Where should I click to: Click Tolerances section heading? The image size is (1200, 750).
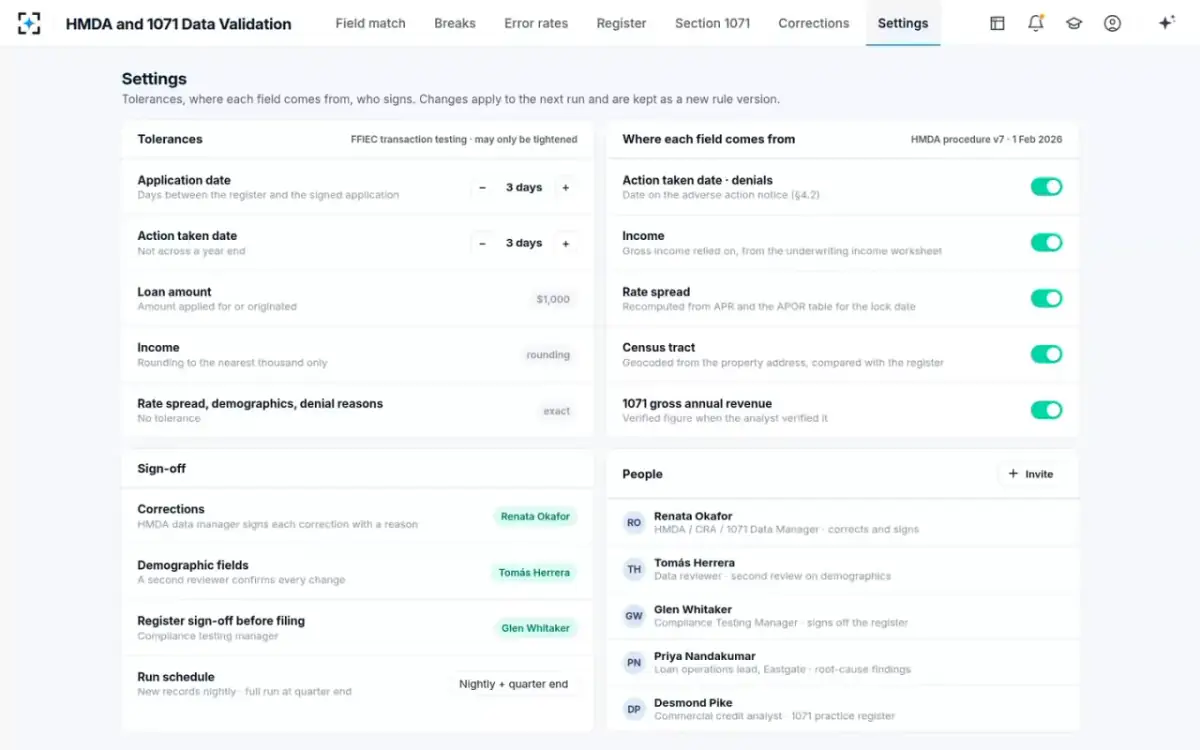[170, 139]
